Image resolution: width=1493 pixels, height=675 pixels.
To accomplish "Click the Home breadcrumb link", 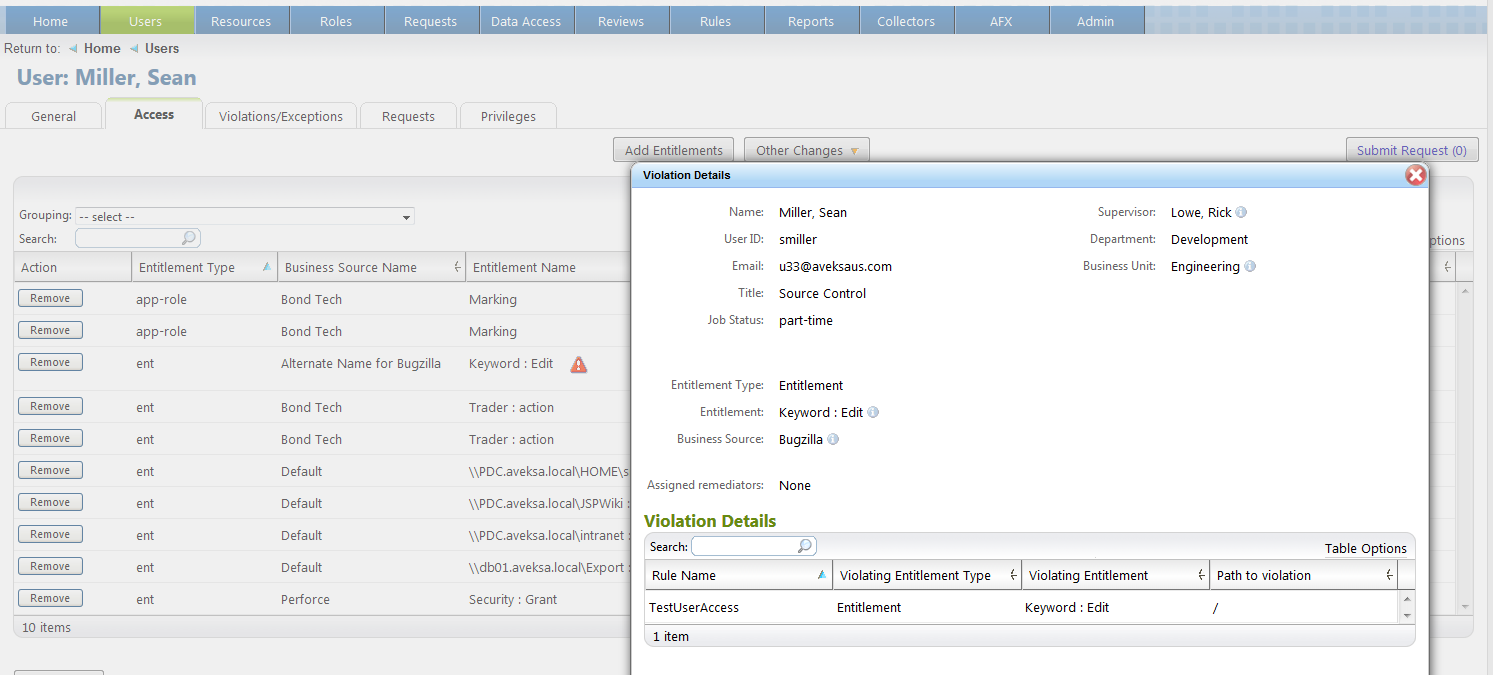I will 102,48.
